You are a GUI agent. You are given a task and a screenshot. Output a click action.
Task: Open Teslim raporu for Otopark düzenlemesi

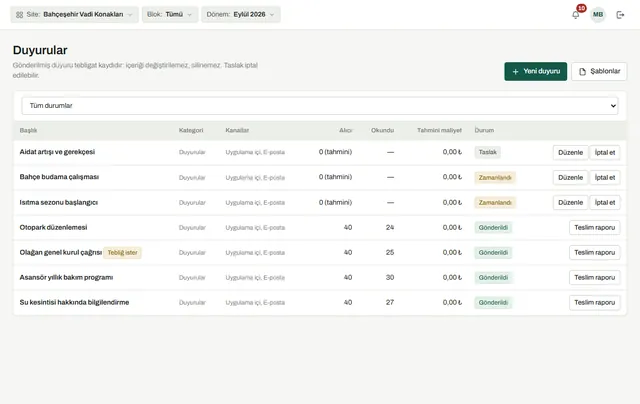(x=594, y=227)
